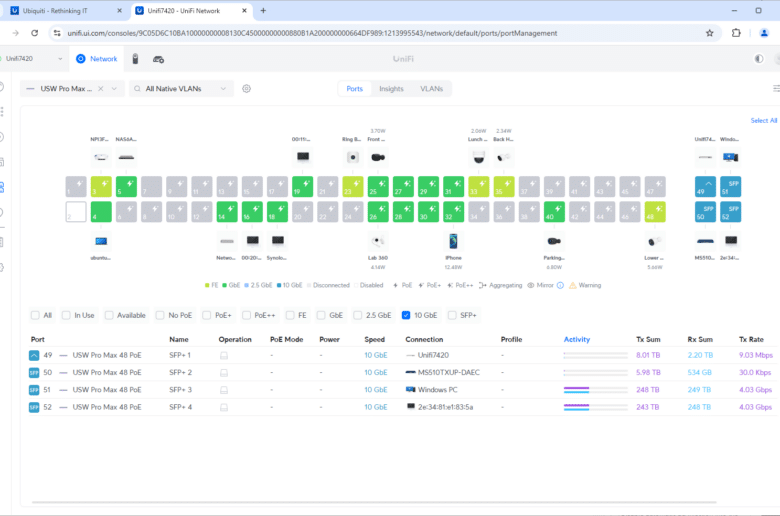
Task: Click port 23 in the switch diagram
Action: pos(353,187)
